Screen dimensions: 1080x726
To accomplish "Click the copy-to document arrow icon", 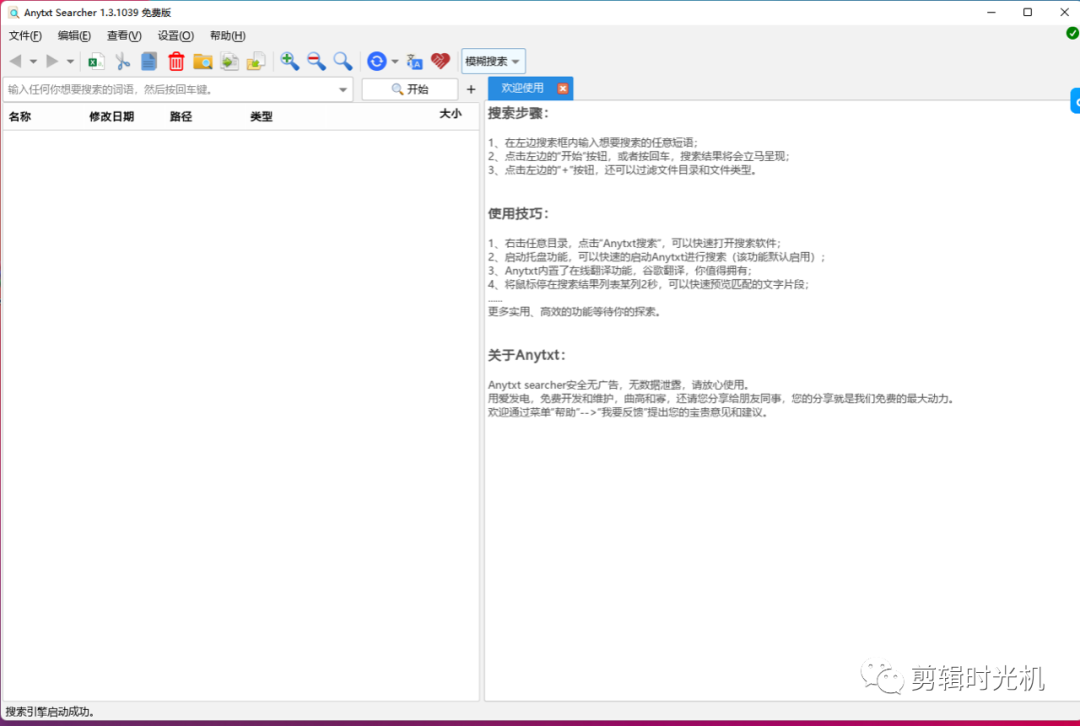I will (x=229, y=61).
